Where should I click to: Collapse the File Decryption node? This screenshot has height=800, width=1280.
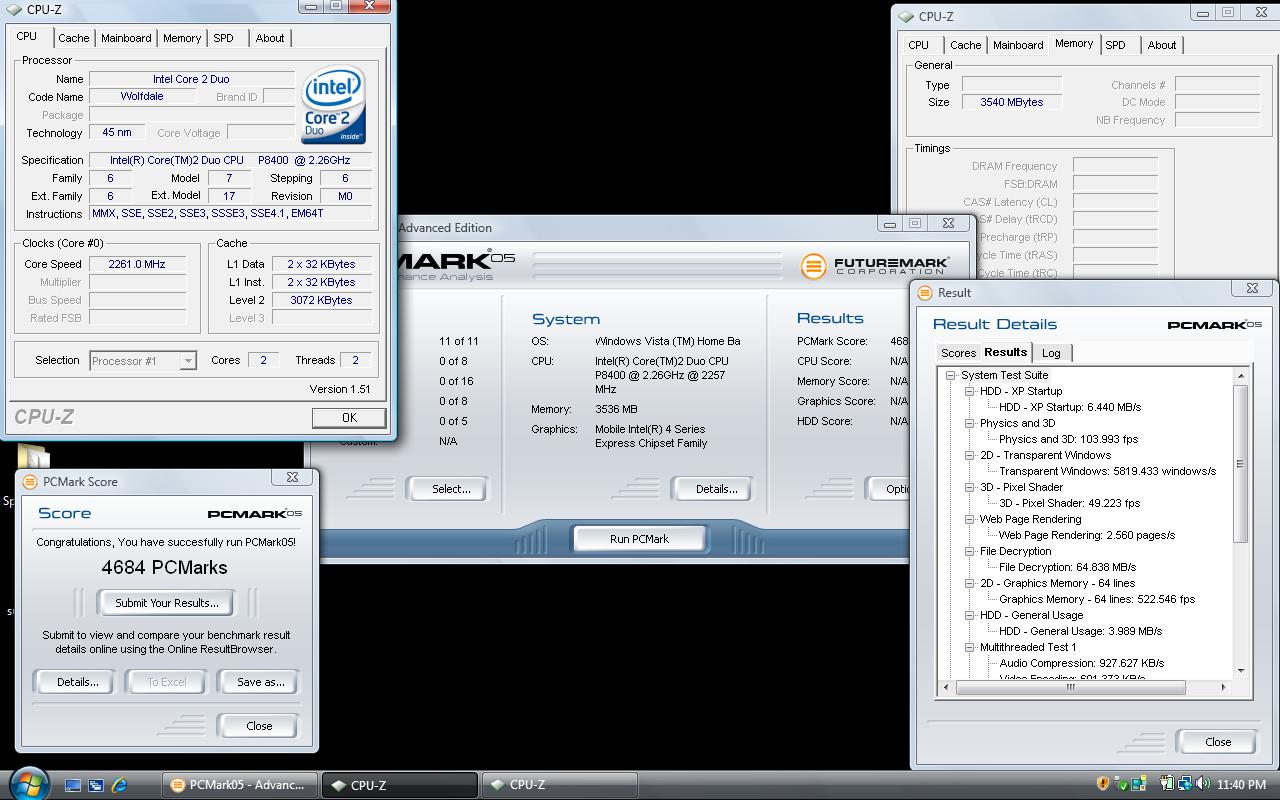click(970, 551)
